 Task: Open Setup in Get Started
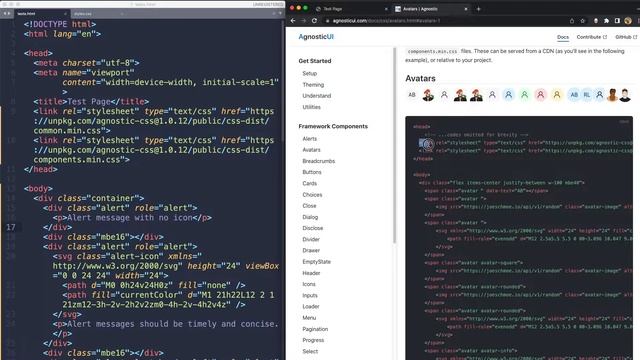tap(309, 73)
